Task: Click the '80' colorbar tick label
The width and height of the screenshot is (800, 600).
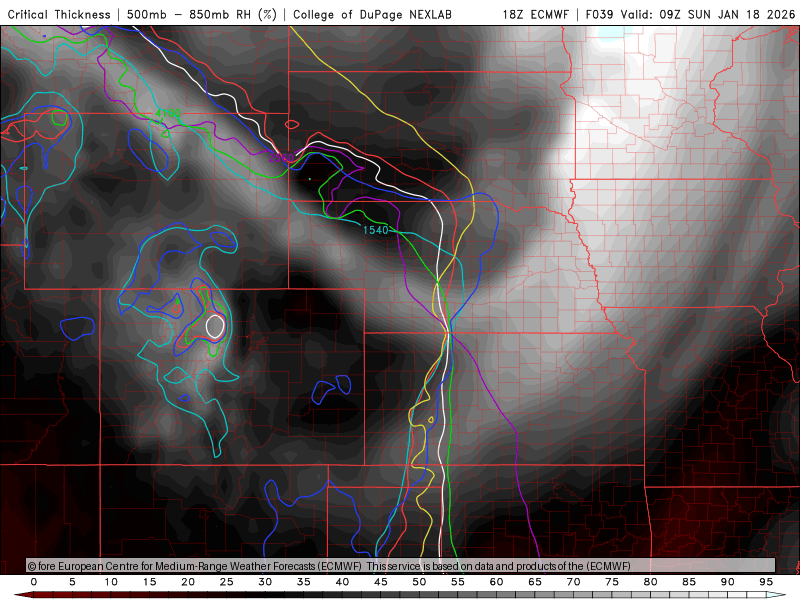Action: coord(650,582)
